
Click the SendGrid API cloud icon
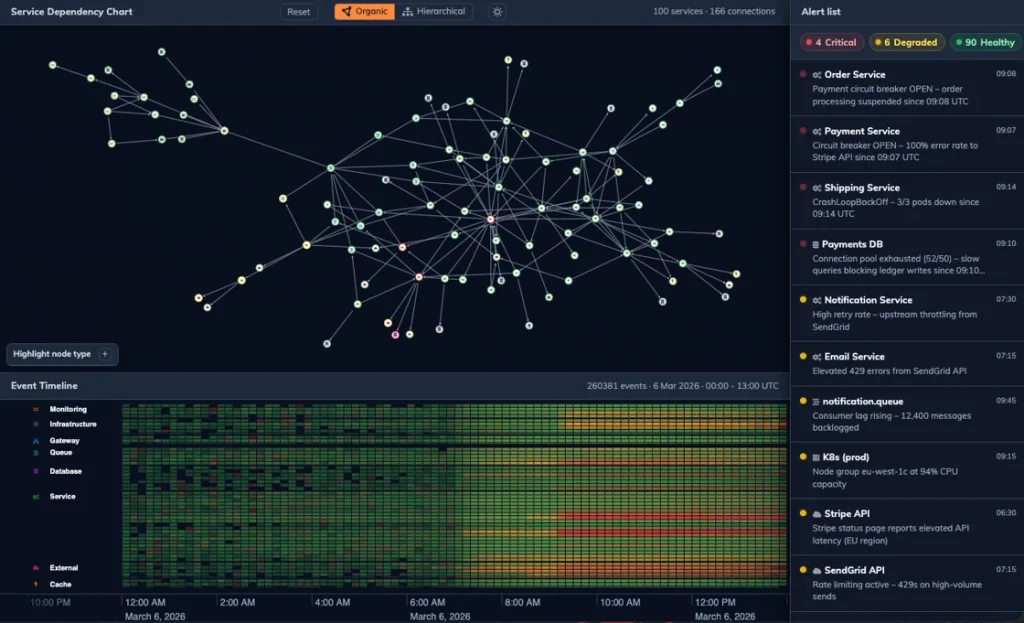tap(816, 571)
